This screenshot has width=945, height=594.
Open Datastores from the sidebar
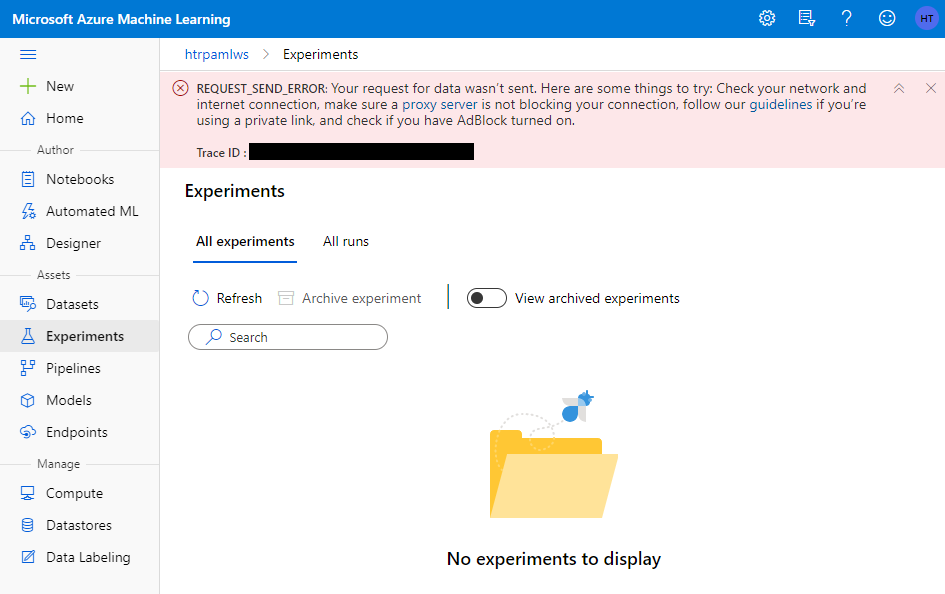point(80,525)
